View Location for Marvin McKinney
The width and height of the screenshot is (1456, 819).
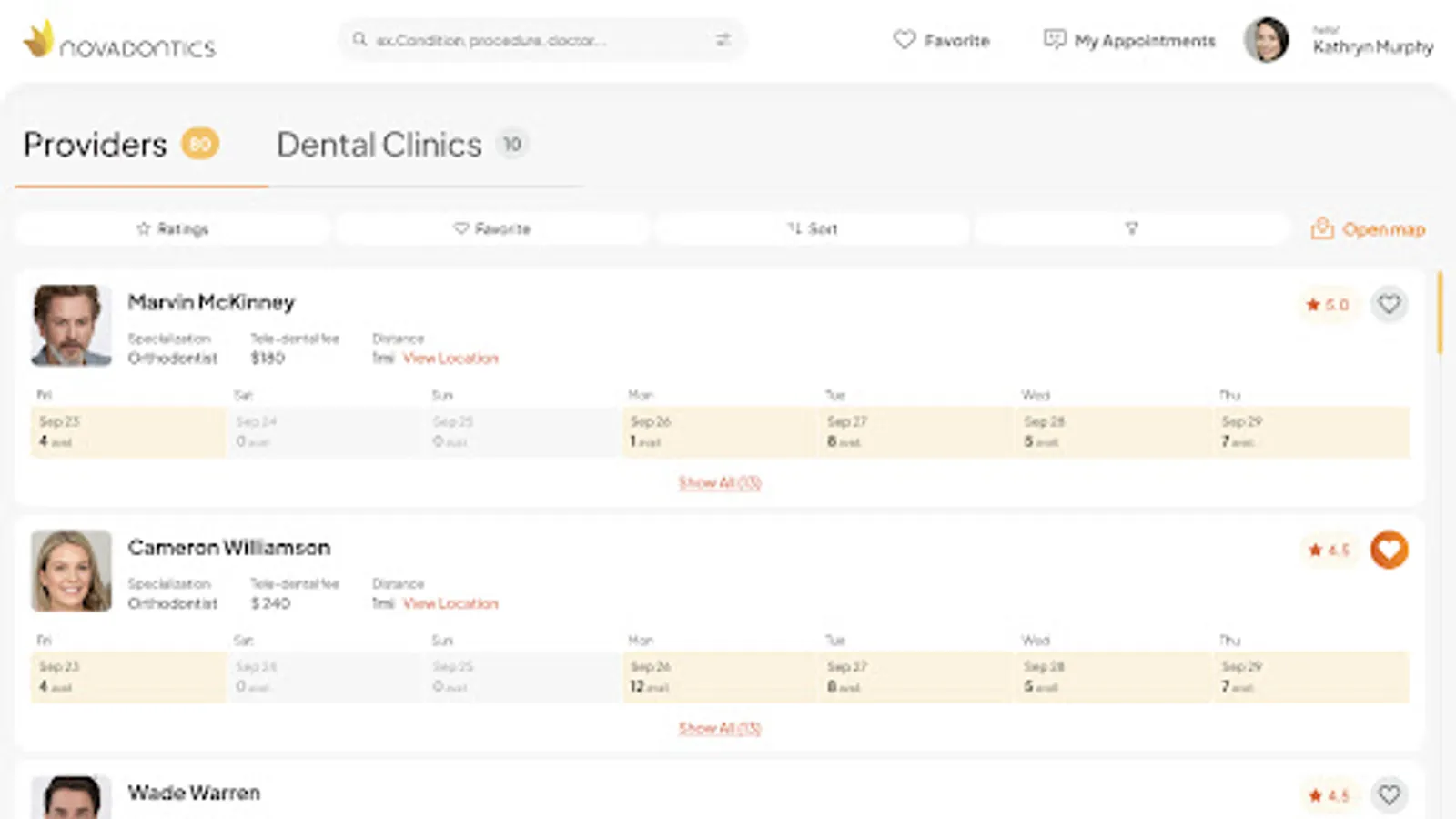point(450,359)
